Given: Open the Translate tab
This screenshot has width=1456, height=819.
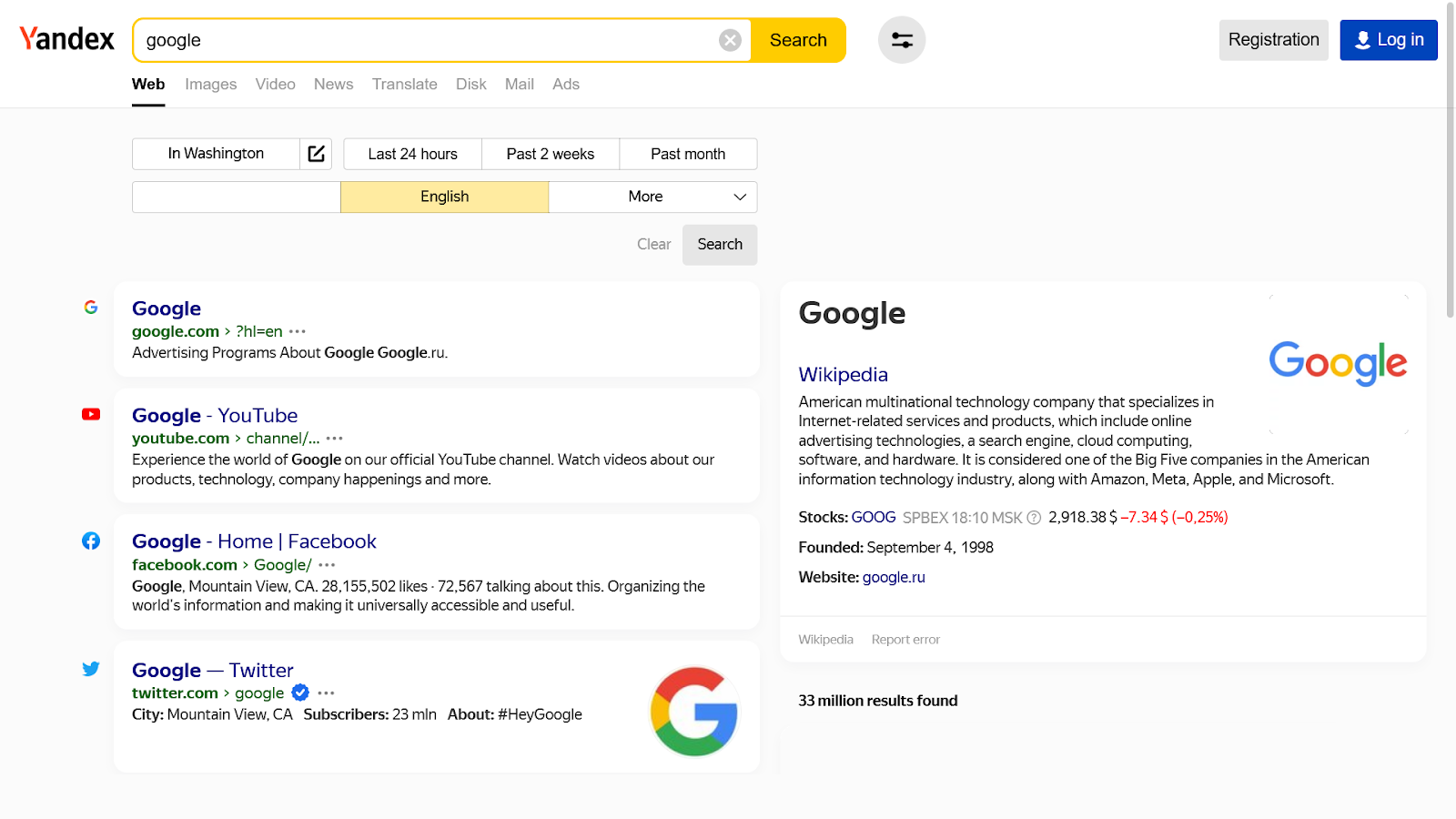Looking at the screenshot, I should tap(405, 84).
